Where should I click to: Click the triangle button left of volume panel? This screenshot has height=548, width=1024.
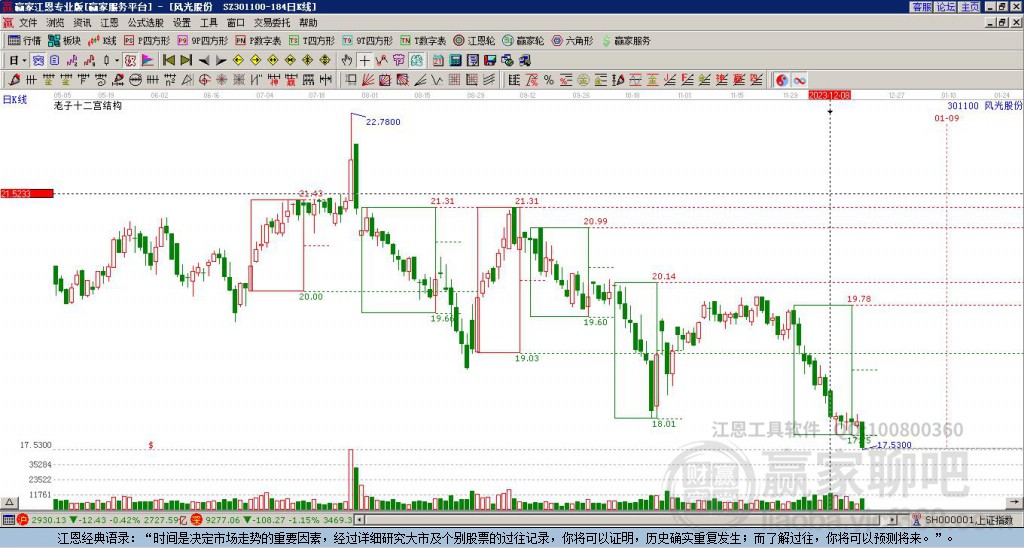click(8, 502)
